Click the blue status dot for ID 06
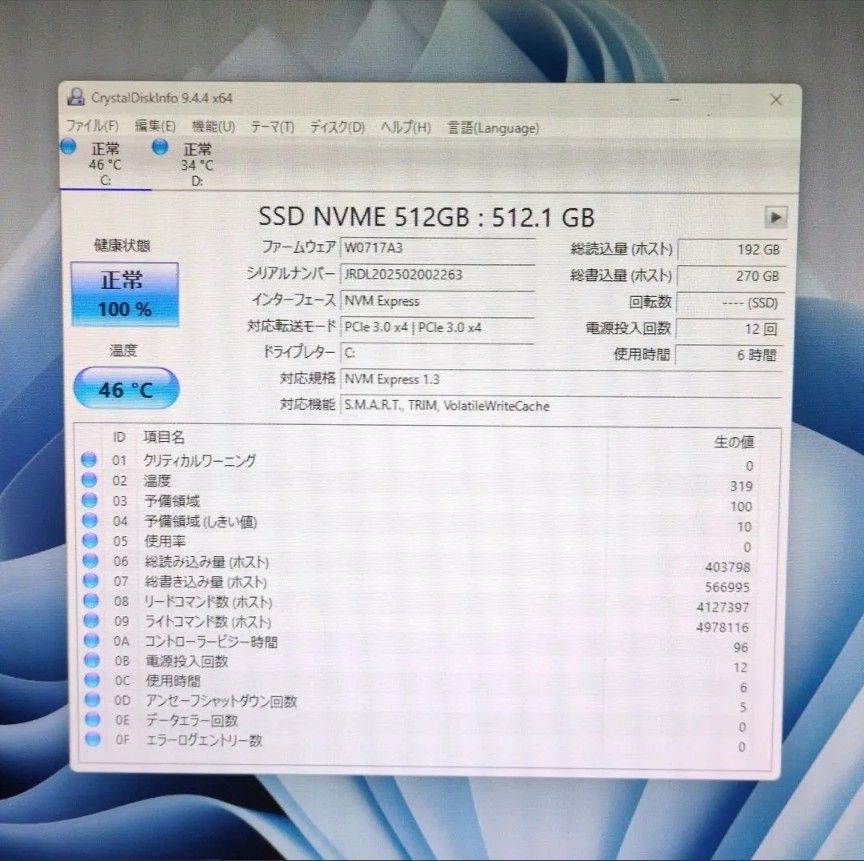Screen dimensions: 864x861 pyautogui.click(x=90, y=561)
